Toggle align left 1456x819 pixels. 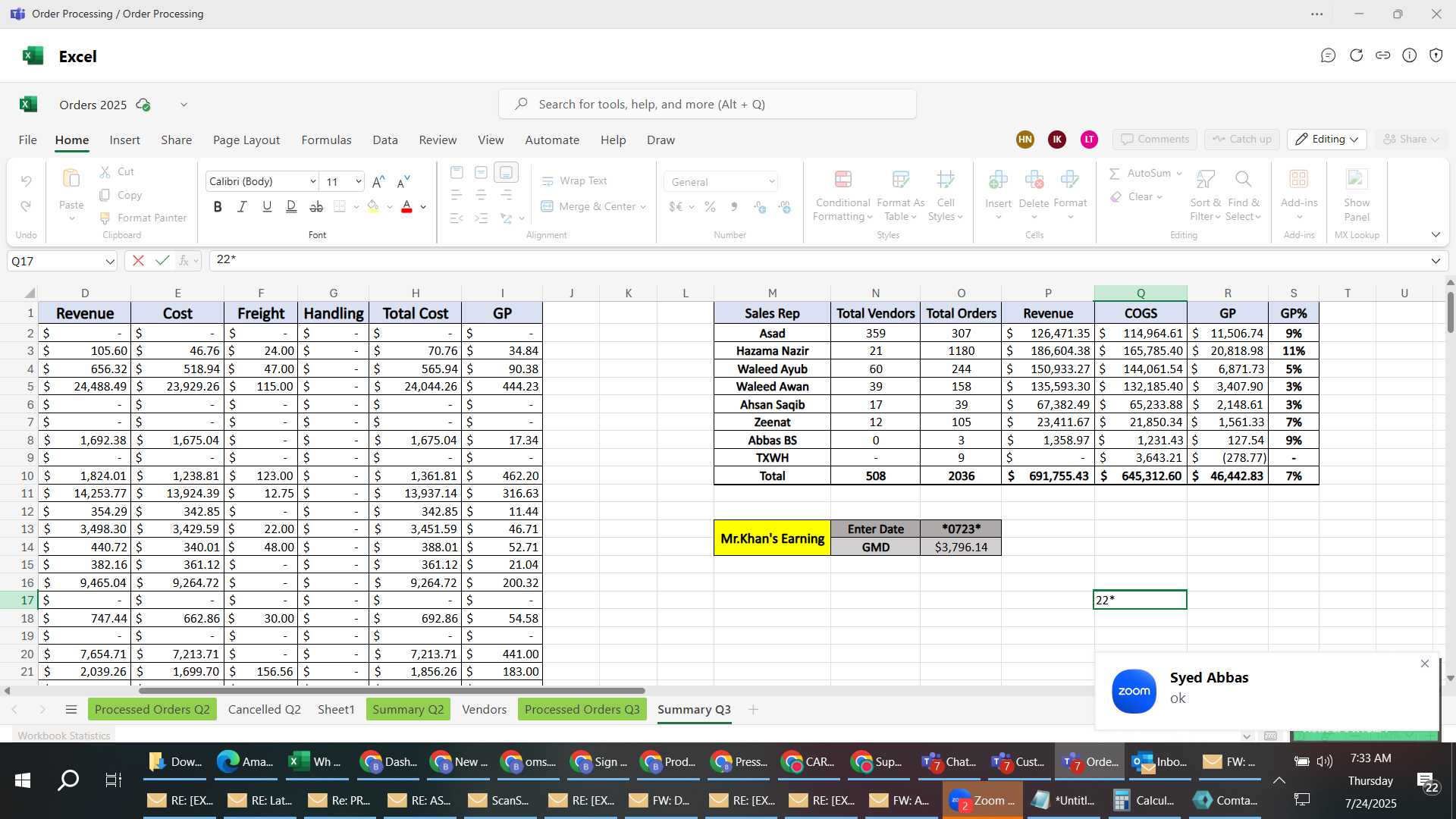[x=457, y=196]
